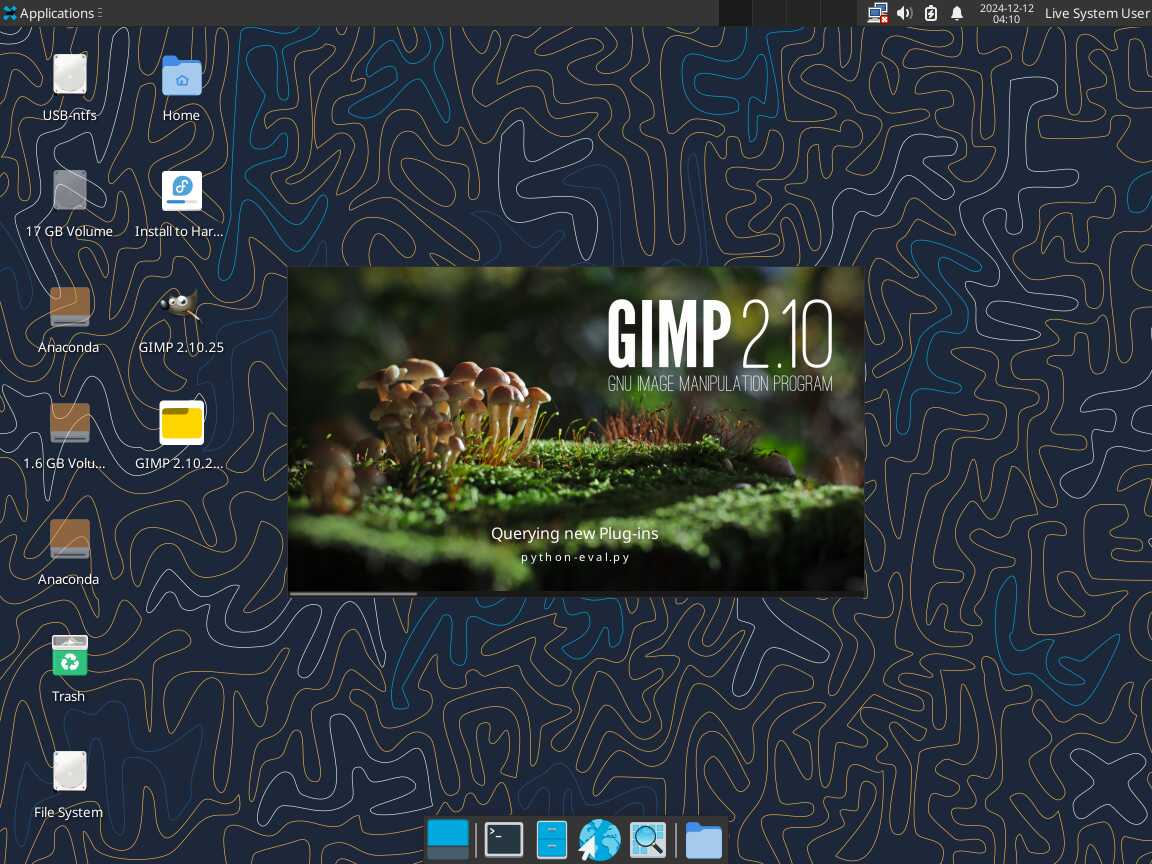Launch Install to Hard Drive icon

pyautogui.click(x=181, y=191)
